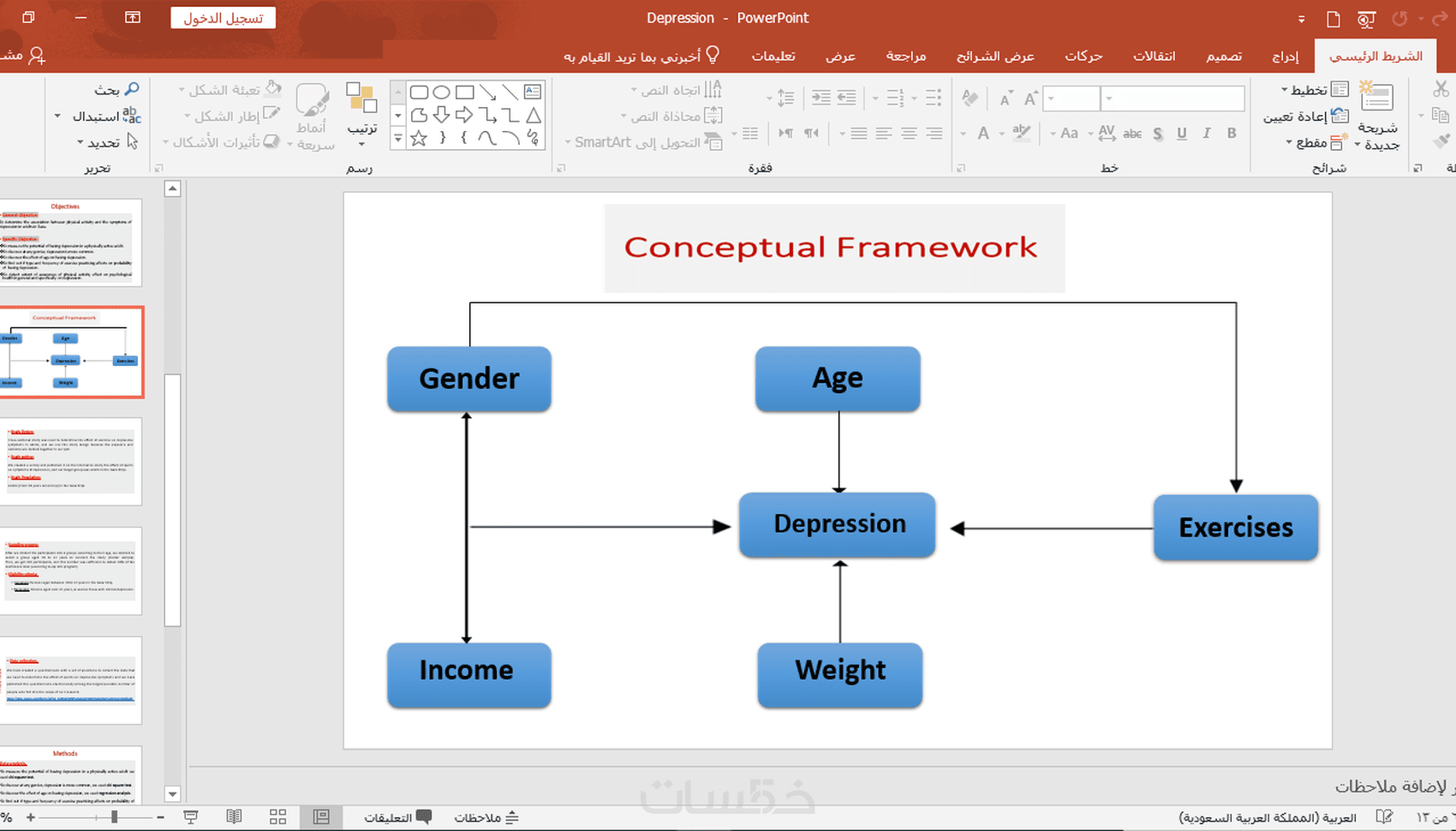Toggle Underline (U) on the text
The image size is (1456, 831).
[1182, 134]
